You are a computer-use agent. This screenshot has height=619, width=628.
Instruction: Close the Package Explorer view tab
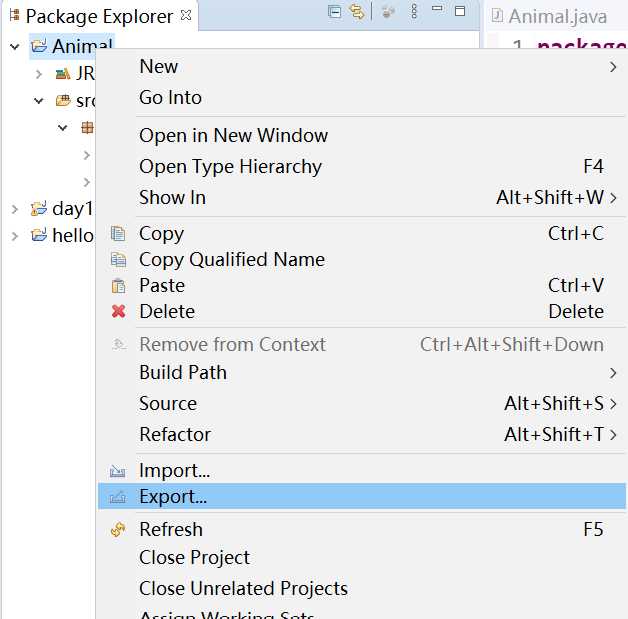(x=186, y=16)
